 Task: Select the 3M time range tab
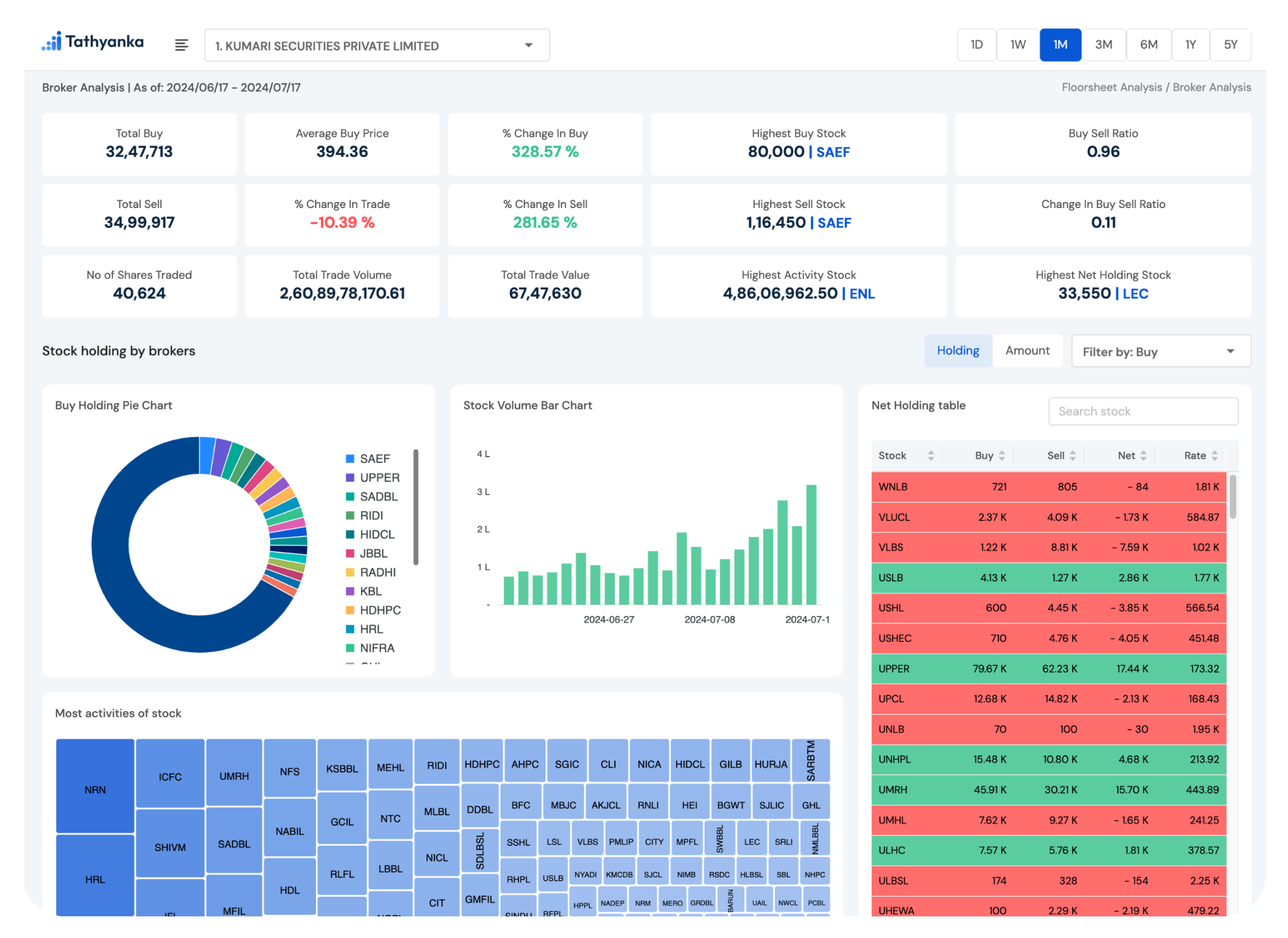click(1103, 45)
